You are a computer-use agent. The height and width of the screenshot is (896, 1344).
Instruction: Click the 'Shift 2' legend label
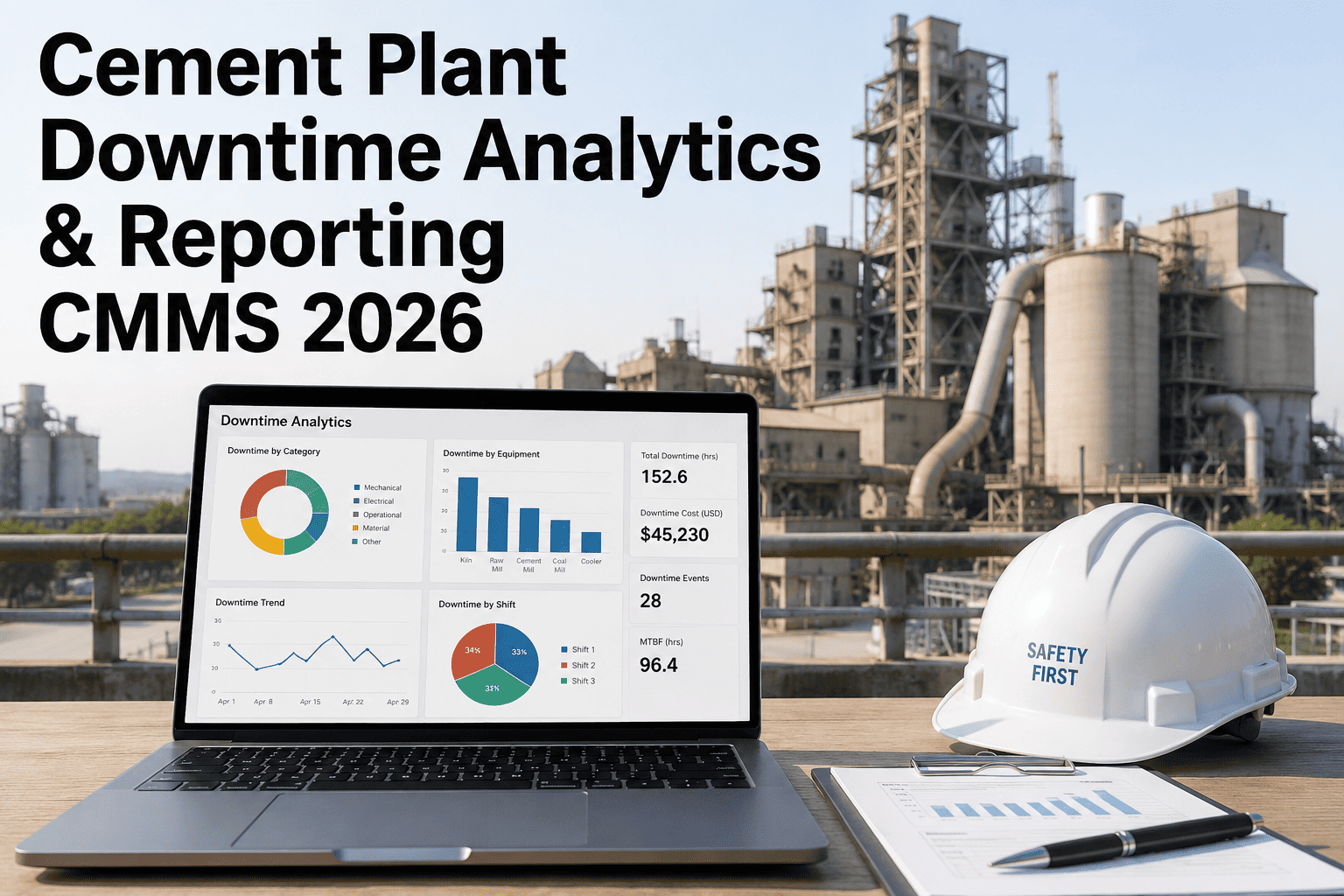583,665
